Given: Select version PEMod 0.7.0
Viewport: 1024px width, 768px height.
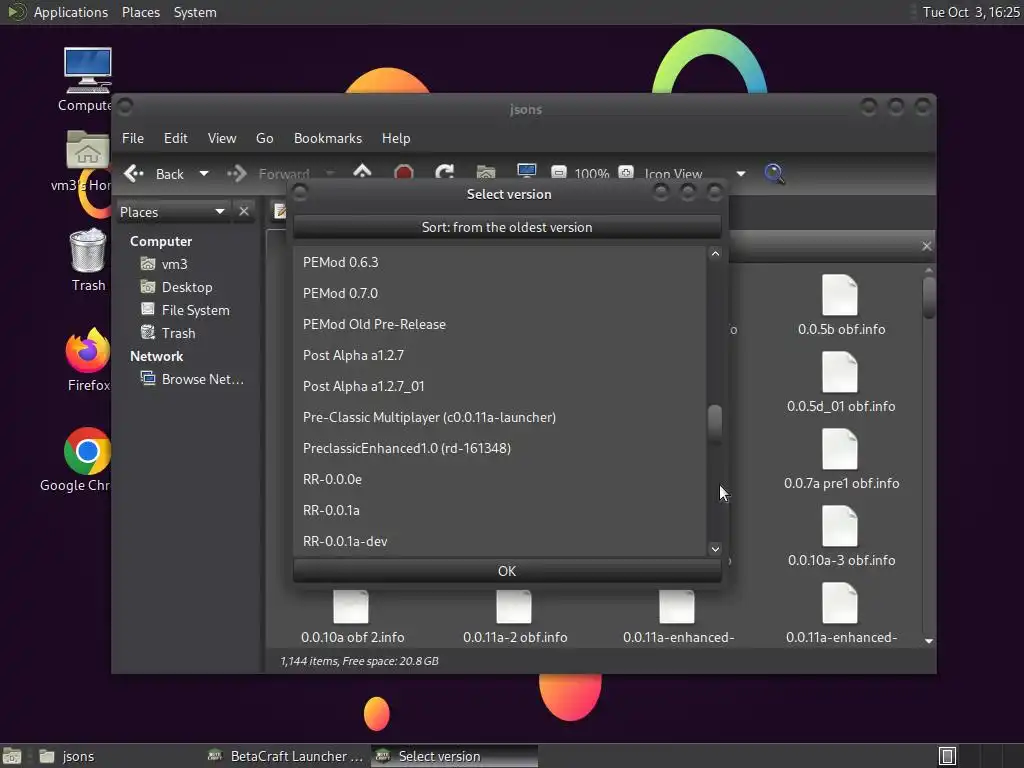Looking at the screenshot, I should point(500,293).
